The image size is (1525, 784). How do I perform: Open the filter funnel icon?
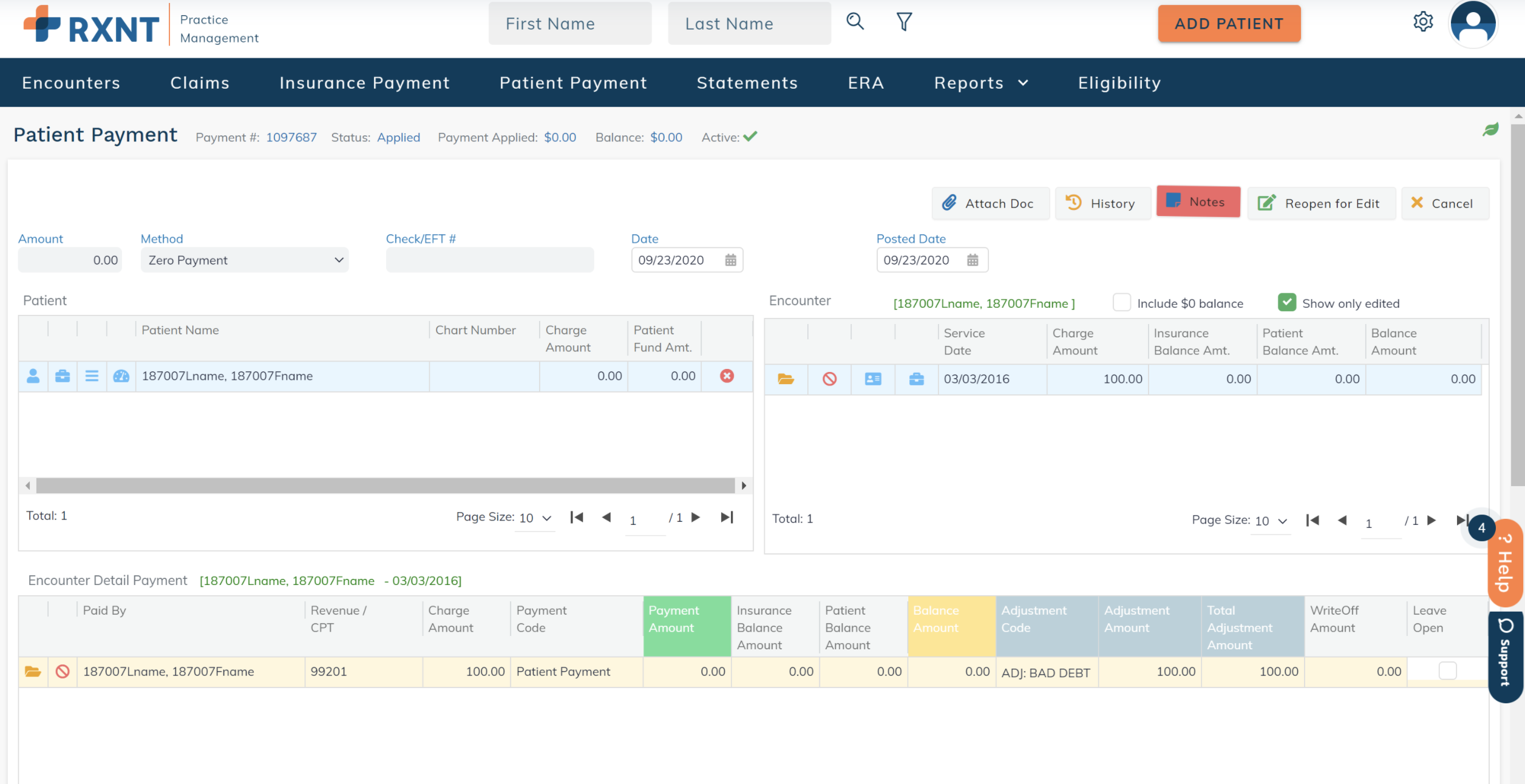tap(904, 22)
